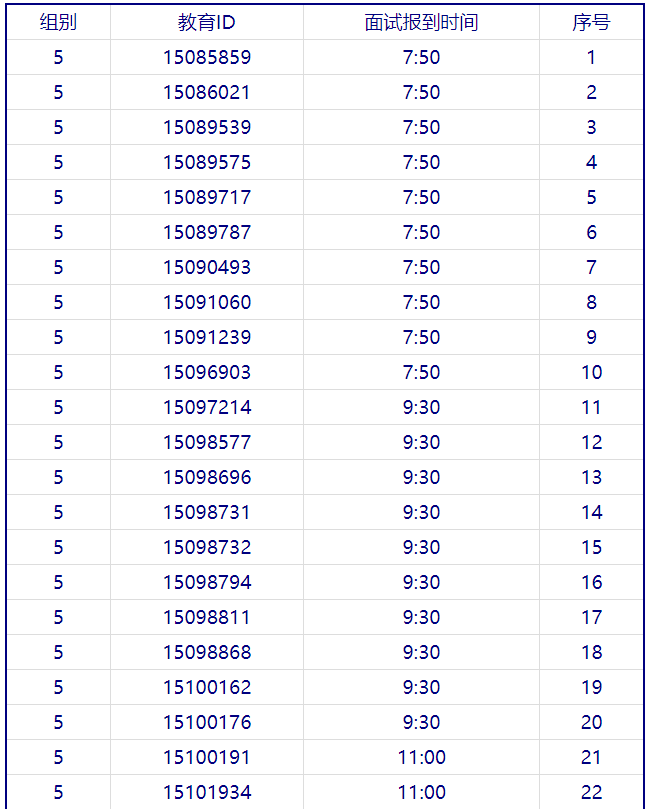The height and width of the screenshot is (809, 646).
Task: Click the 7:50 time for ID 15089717
Action: coord(421,198)
